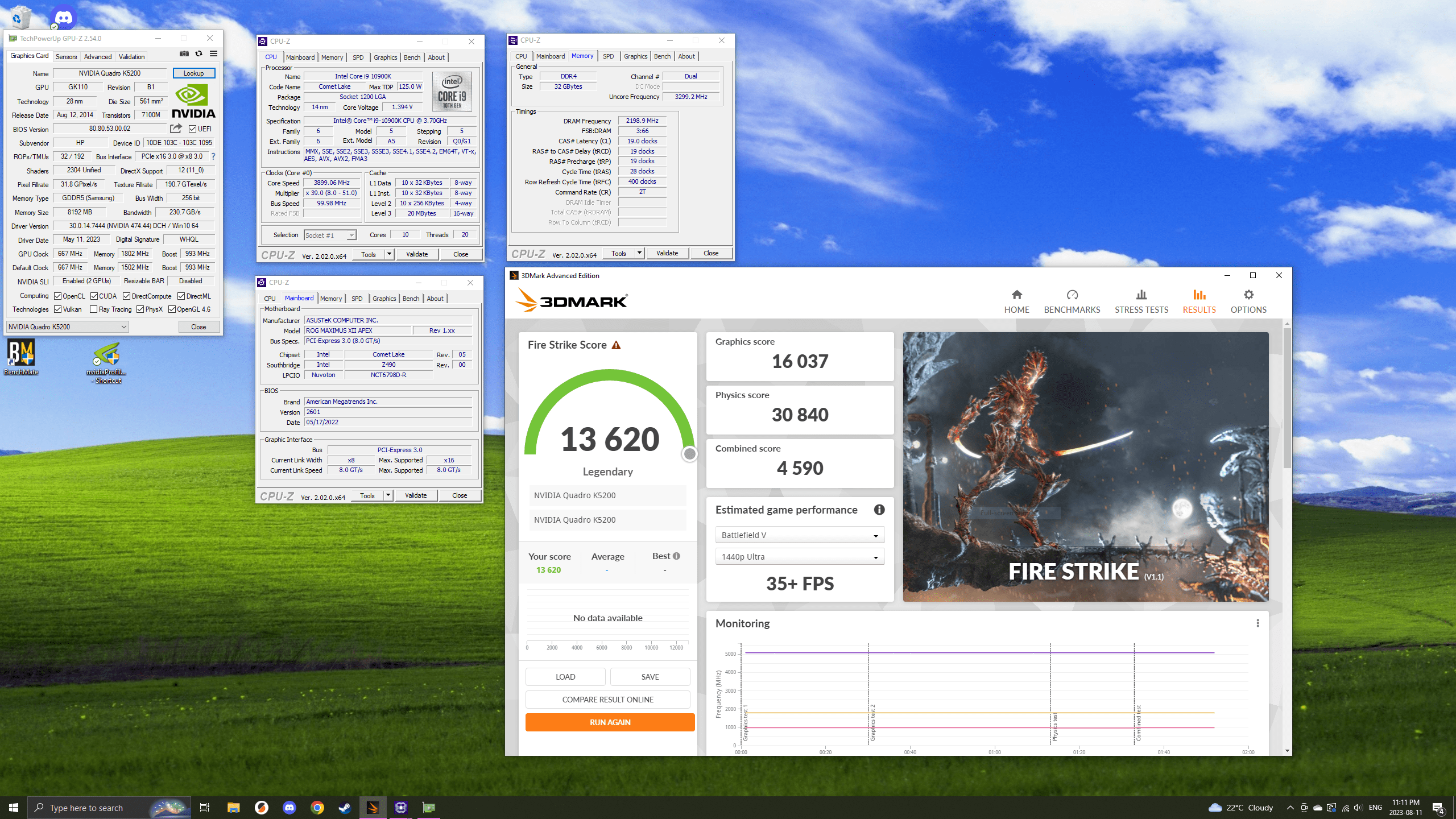The width and height of the screenshot is (1456, 819).
Task: Click 3DMark vertical scrollbar thumb
Action: 1287,398
